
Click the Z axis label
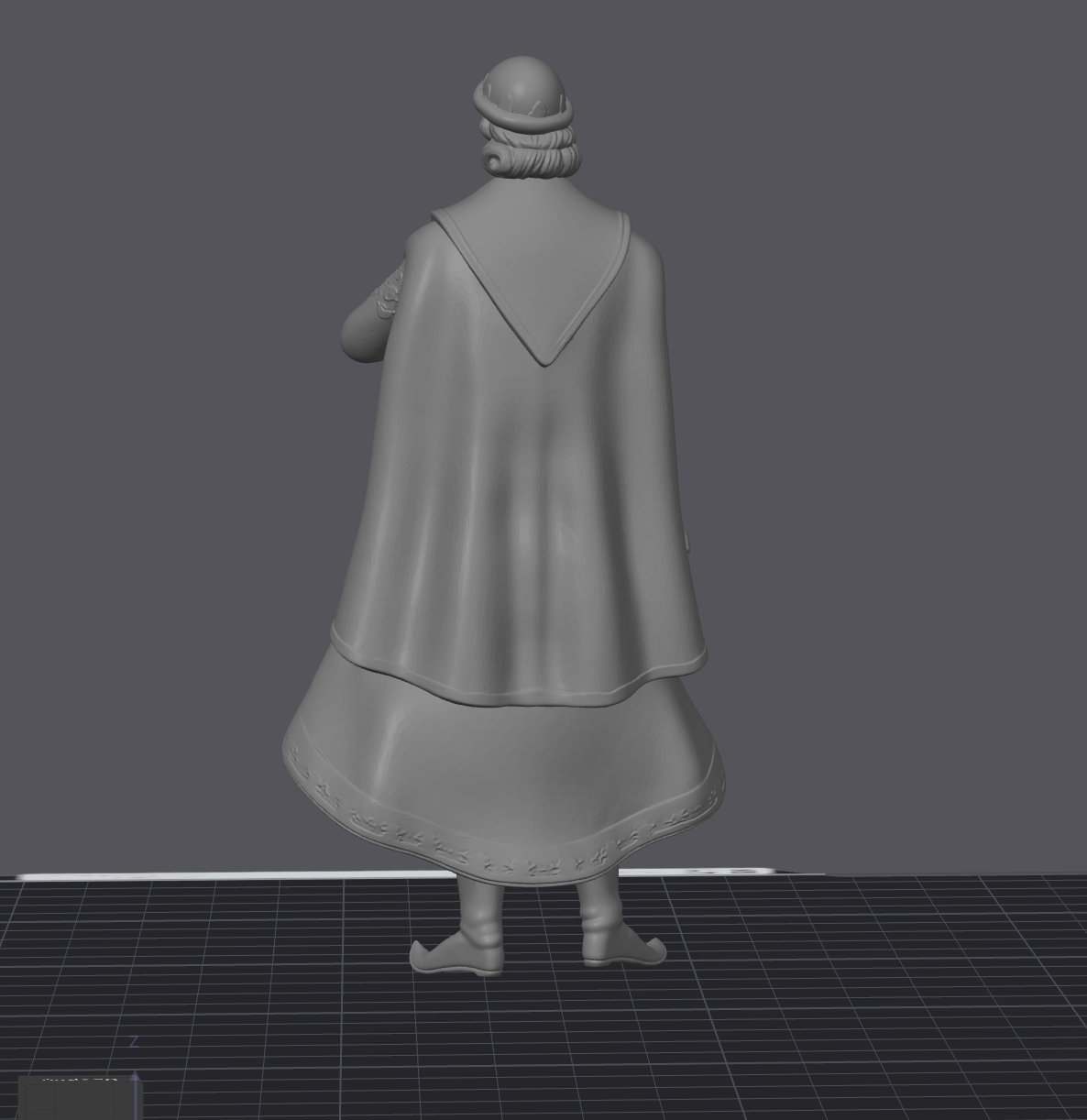(134, 1040)
